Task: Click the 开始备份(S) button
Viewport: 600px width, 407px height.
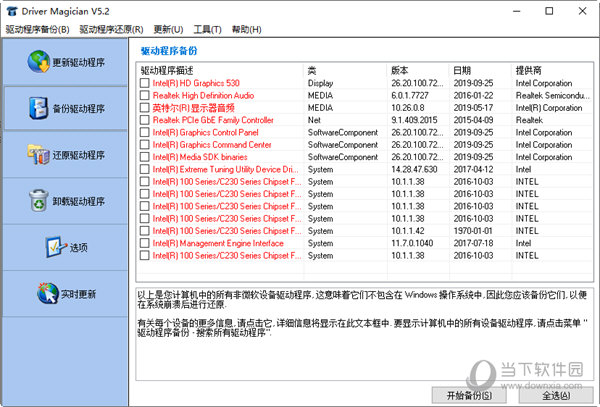Action: tap(470, 395)
